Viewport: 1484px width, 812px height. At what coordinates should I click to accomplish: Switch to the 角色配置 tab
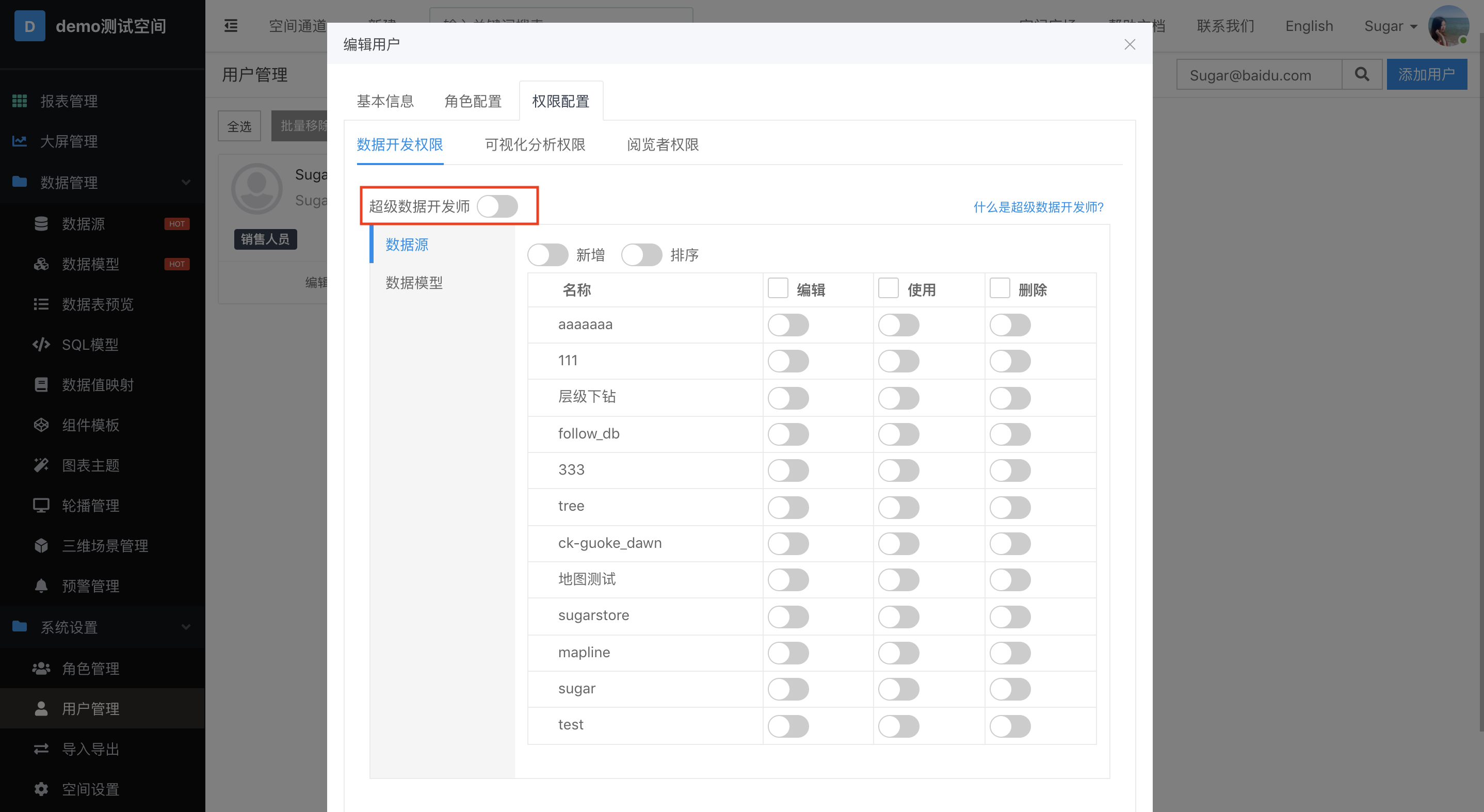[472, 101]
